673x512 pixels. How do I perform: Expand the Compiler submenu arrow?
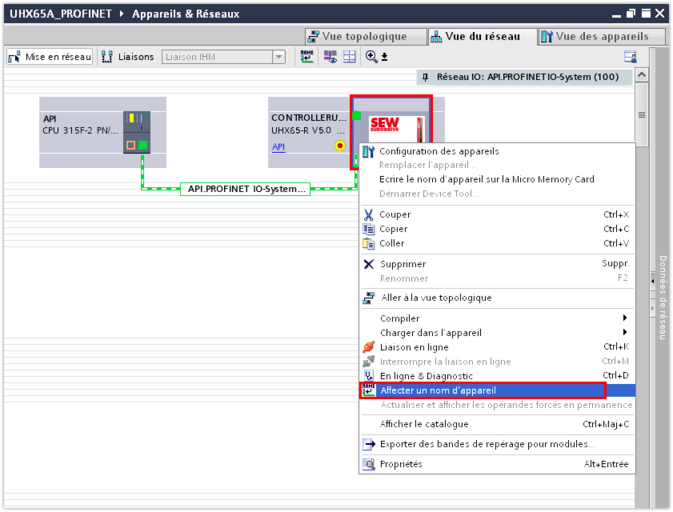click(x=625, y=318)
